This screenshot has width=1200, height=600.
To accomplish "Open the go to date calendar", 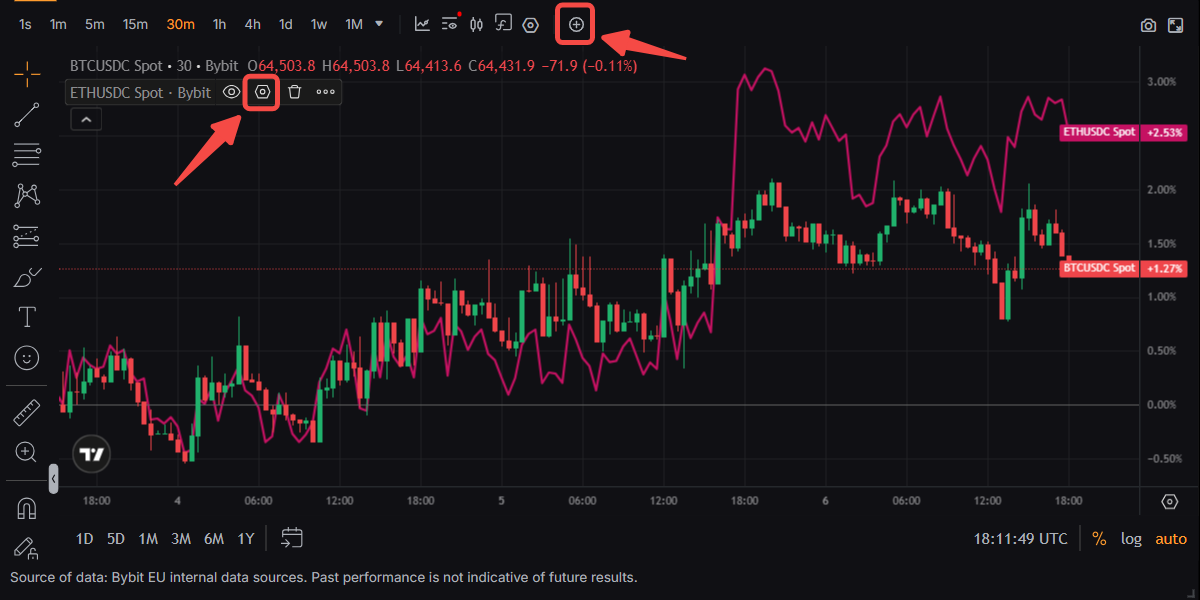I will [x=291, y=538].
